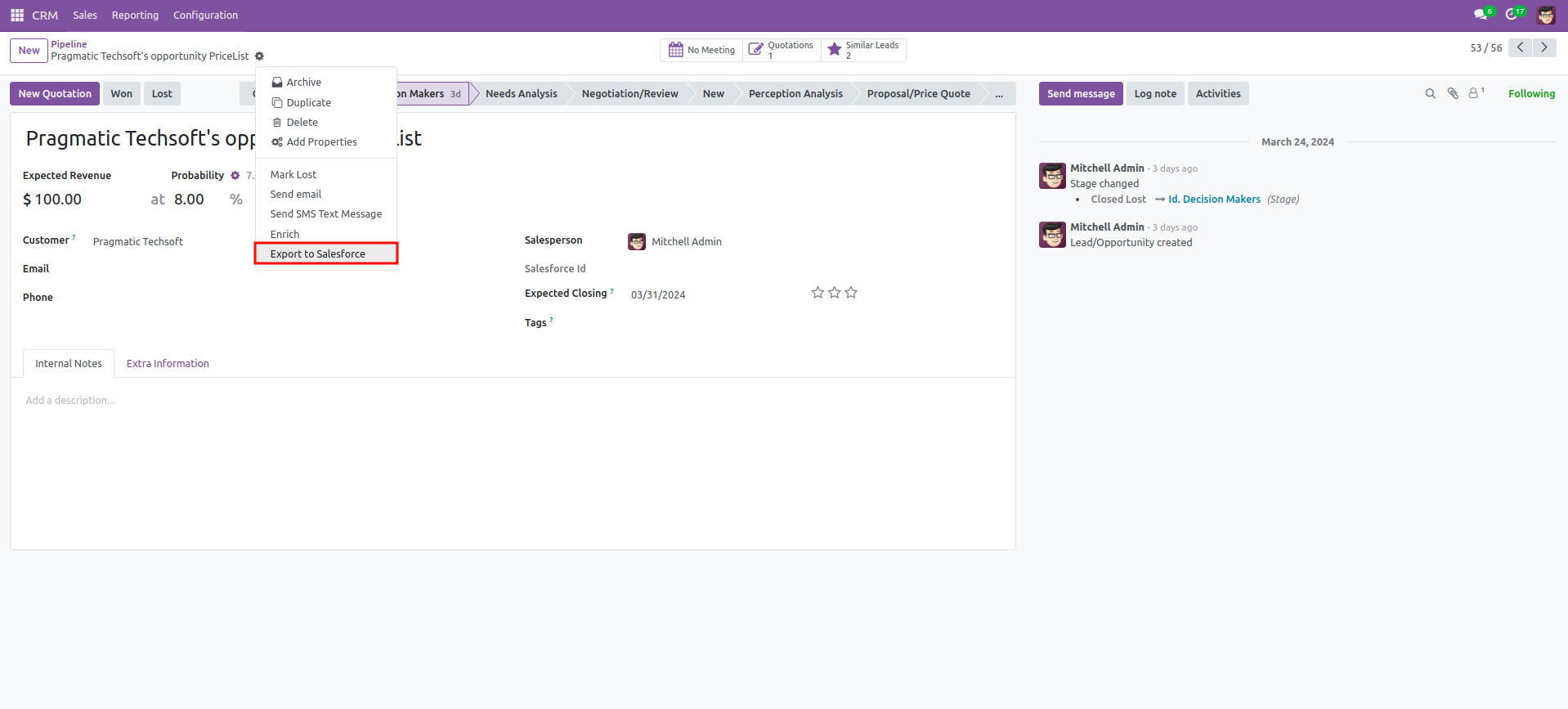Open Similar Leads star button
The image size is (1568, 709).
(863, 50)
